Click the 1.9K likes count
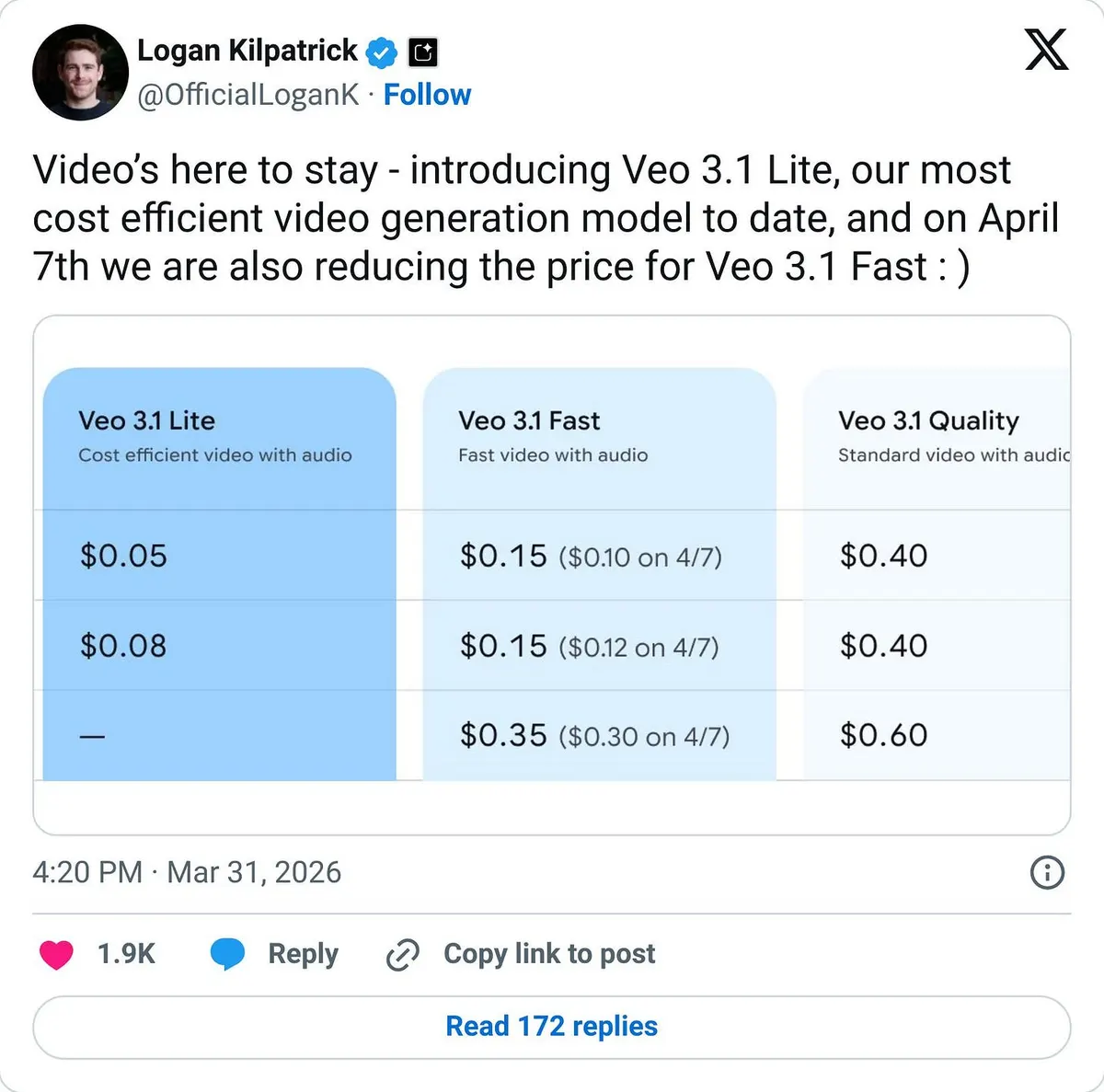The image size is (1104, 1092). [x=126, y=954]
